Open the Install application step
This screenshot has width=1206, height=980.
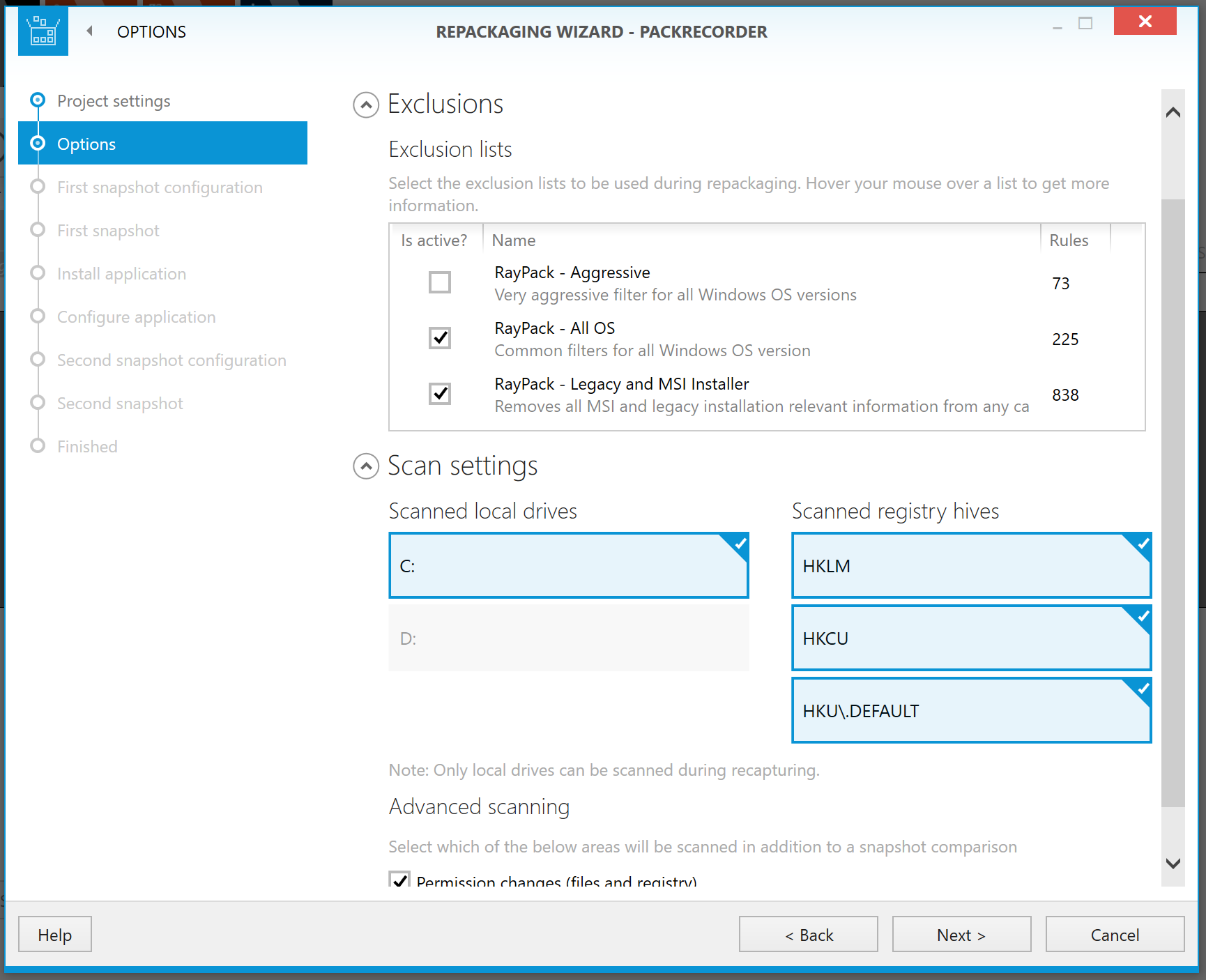point(121,273)
